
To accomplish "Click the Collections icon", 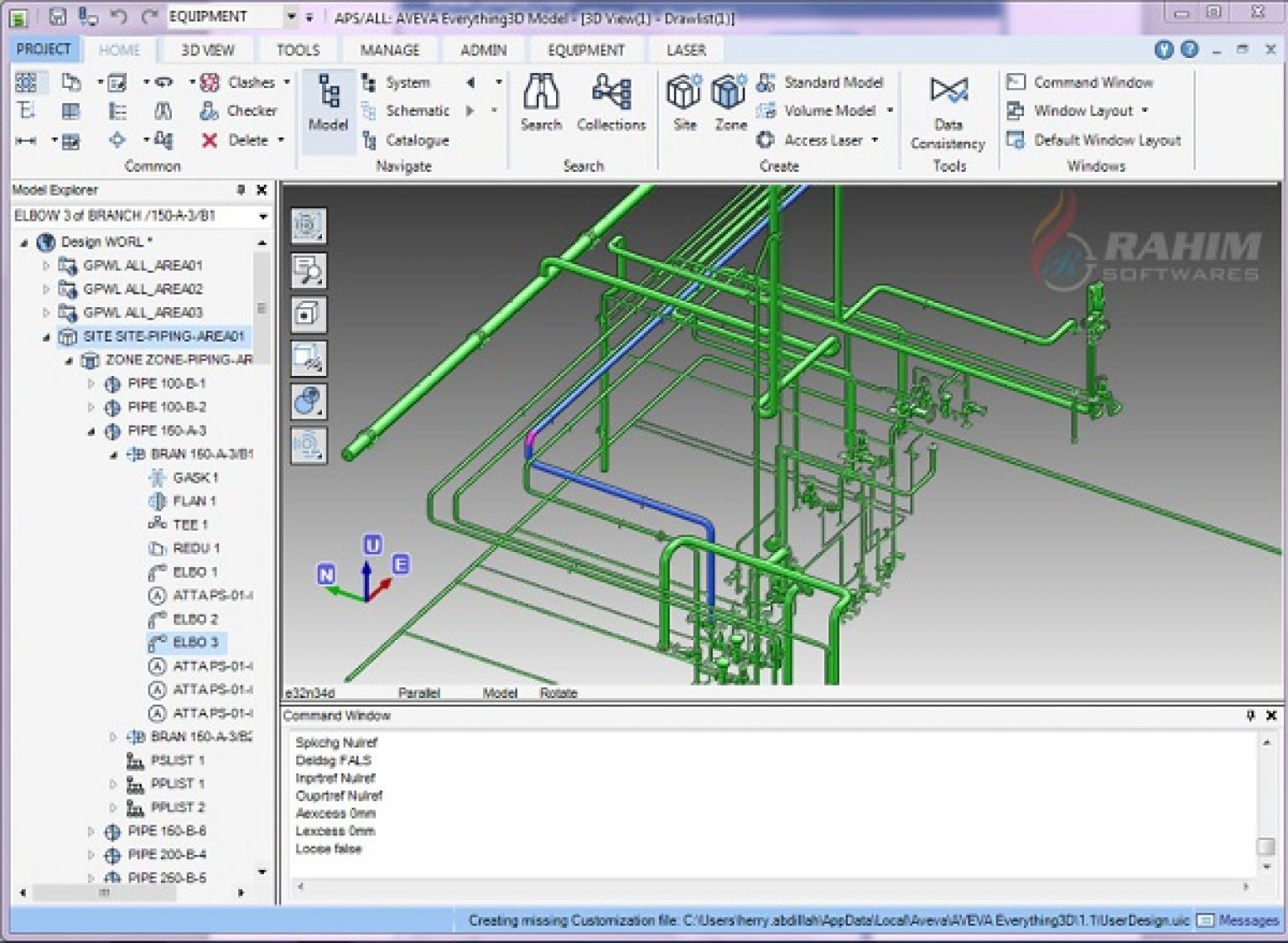I will pyautogui.click(x=611, y=99).
